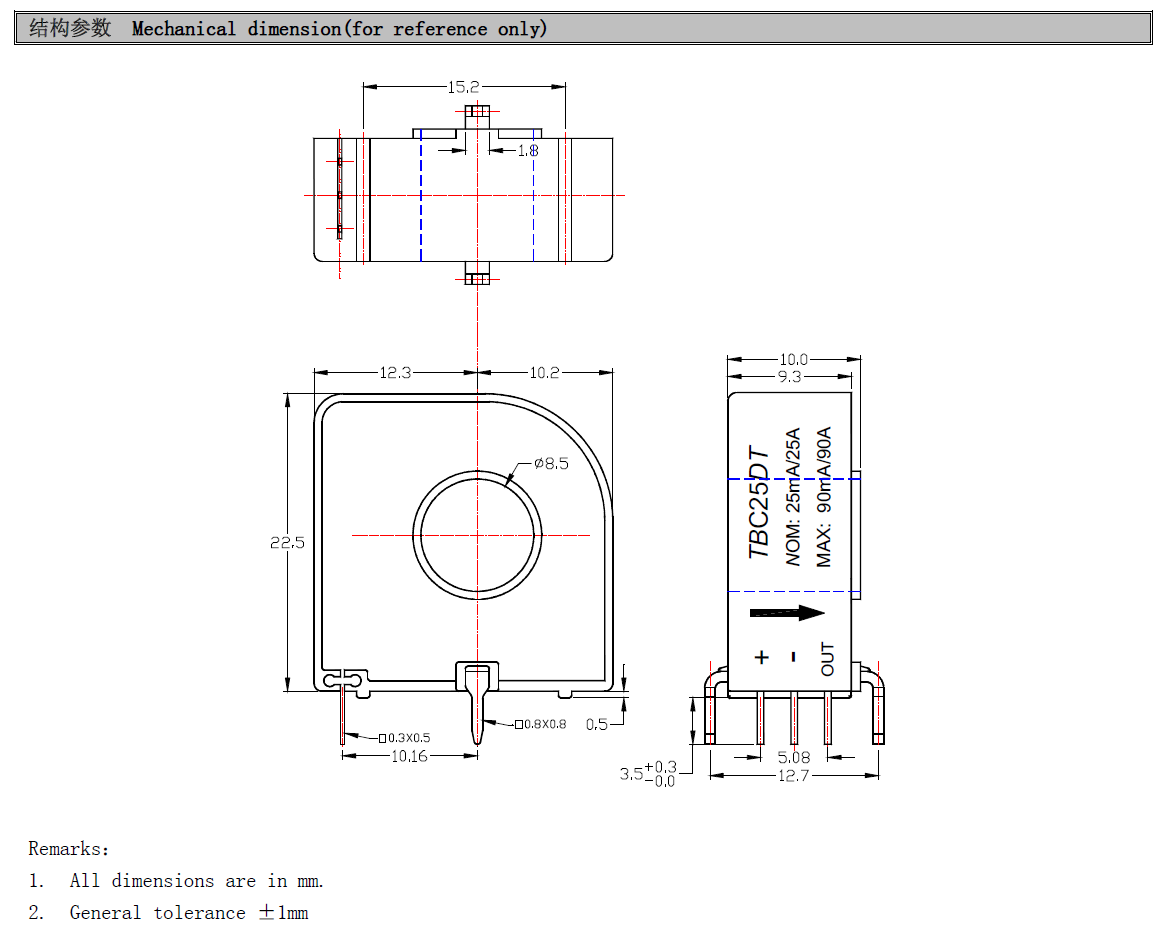
Task: Click the center of the circular hole
Action: [x=478, y=532]
